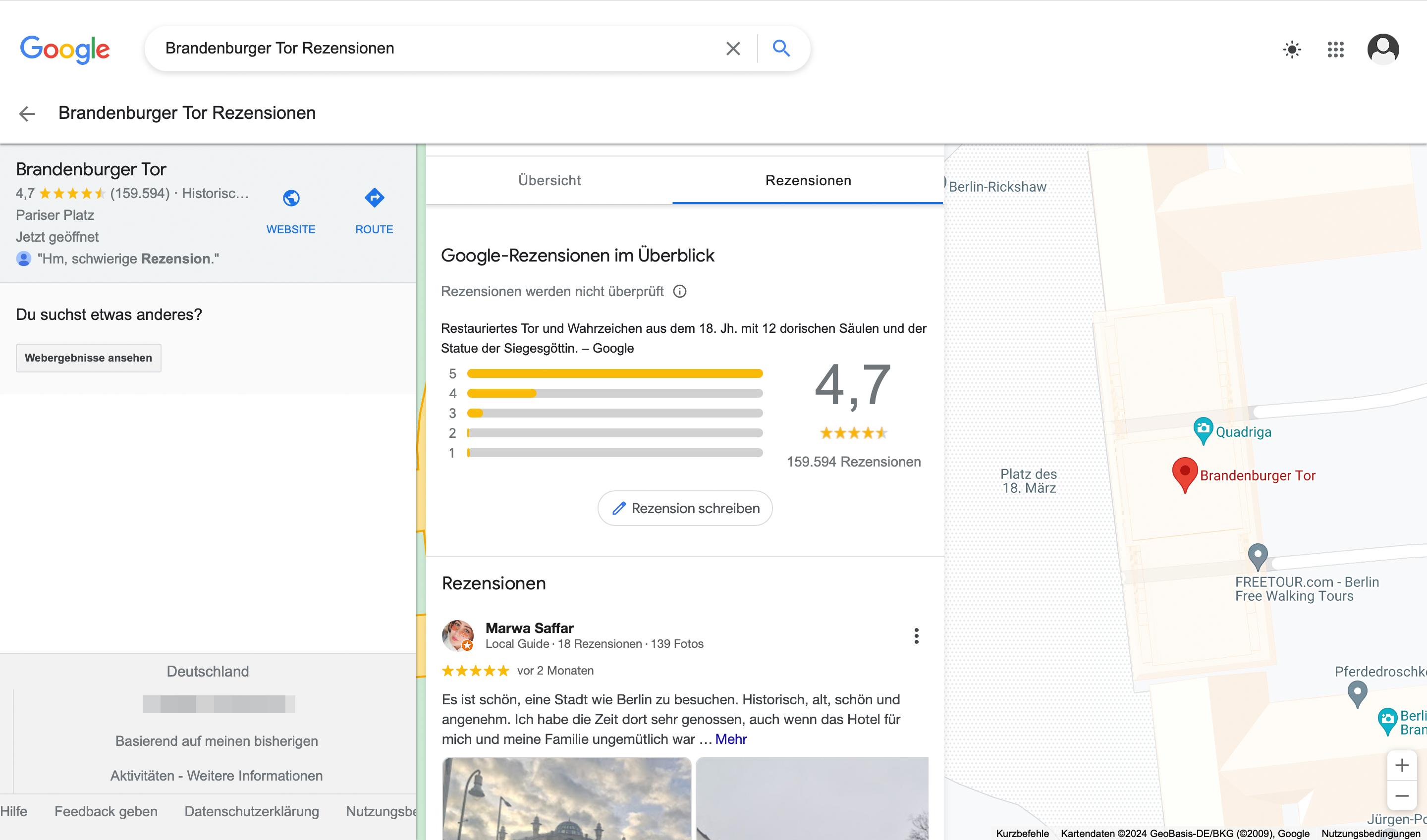Click the red Brandenburger Tor map pin
Viewport: 1427px width, 840px height.
coord(1185,474)
